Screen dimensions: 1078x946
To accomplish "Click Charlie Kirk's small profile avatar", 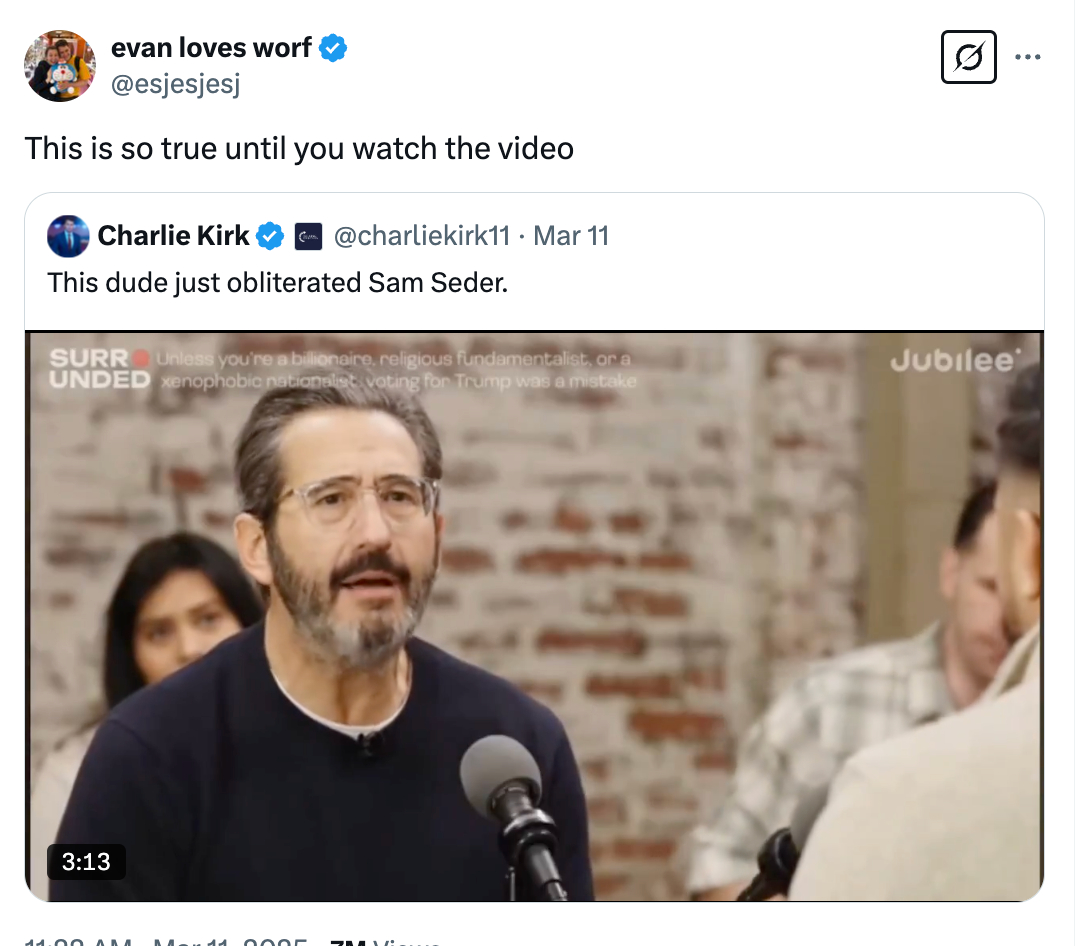I will click(x=68, y=236).
